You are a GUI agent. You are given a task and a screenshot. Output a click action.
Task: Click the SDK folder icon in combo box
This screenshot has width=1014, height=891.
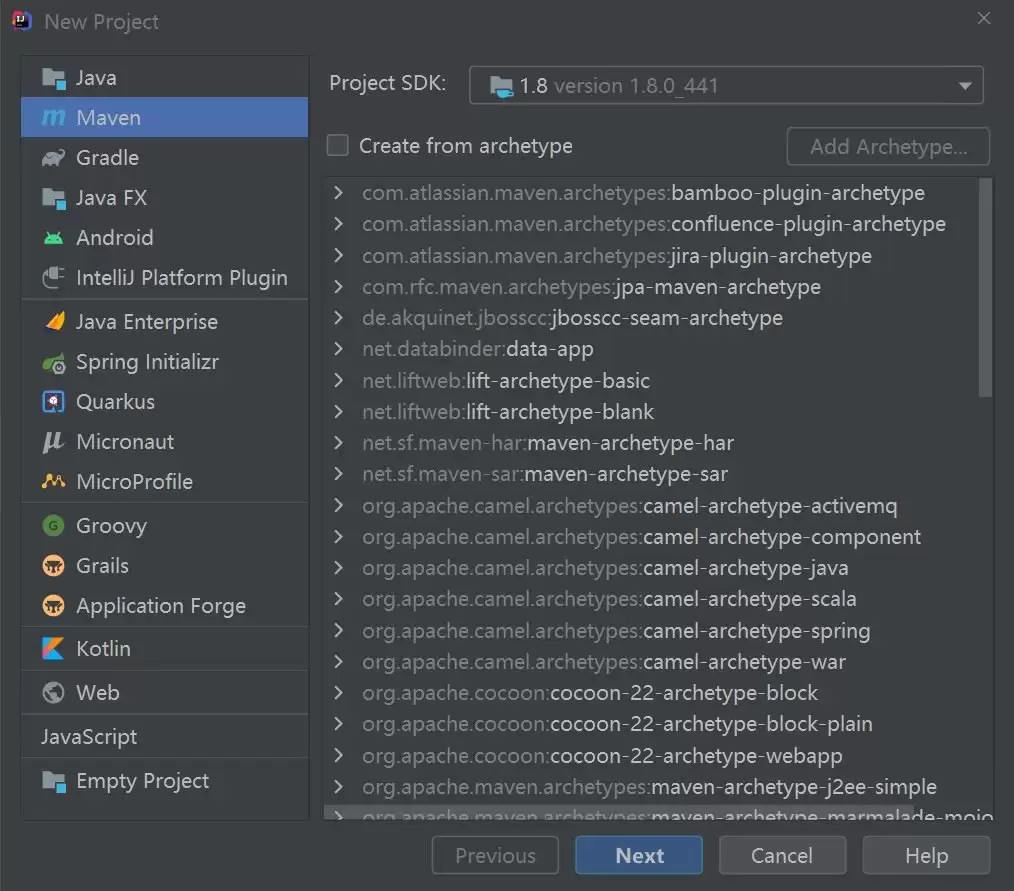click(x=501, y=86)
